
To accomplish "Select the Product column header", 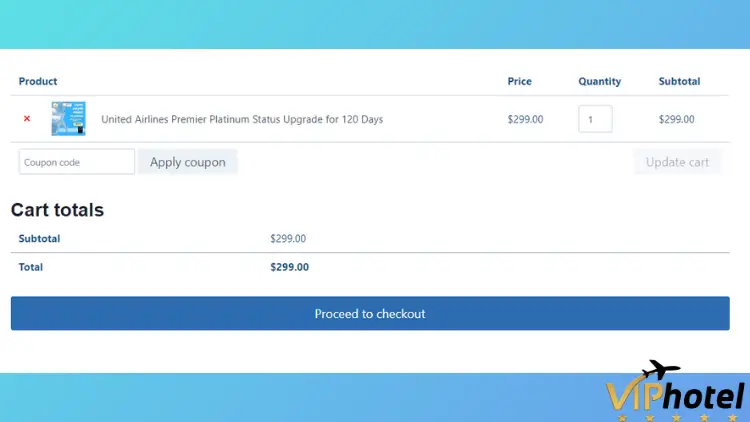I will pyautogui.click(x=38, y=81).
